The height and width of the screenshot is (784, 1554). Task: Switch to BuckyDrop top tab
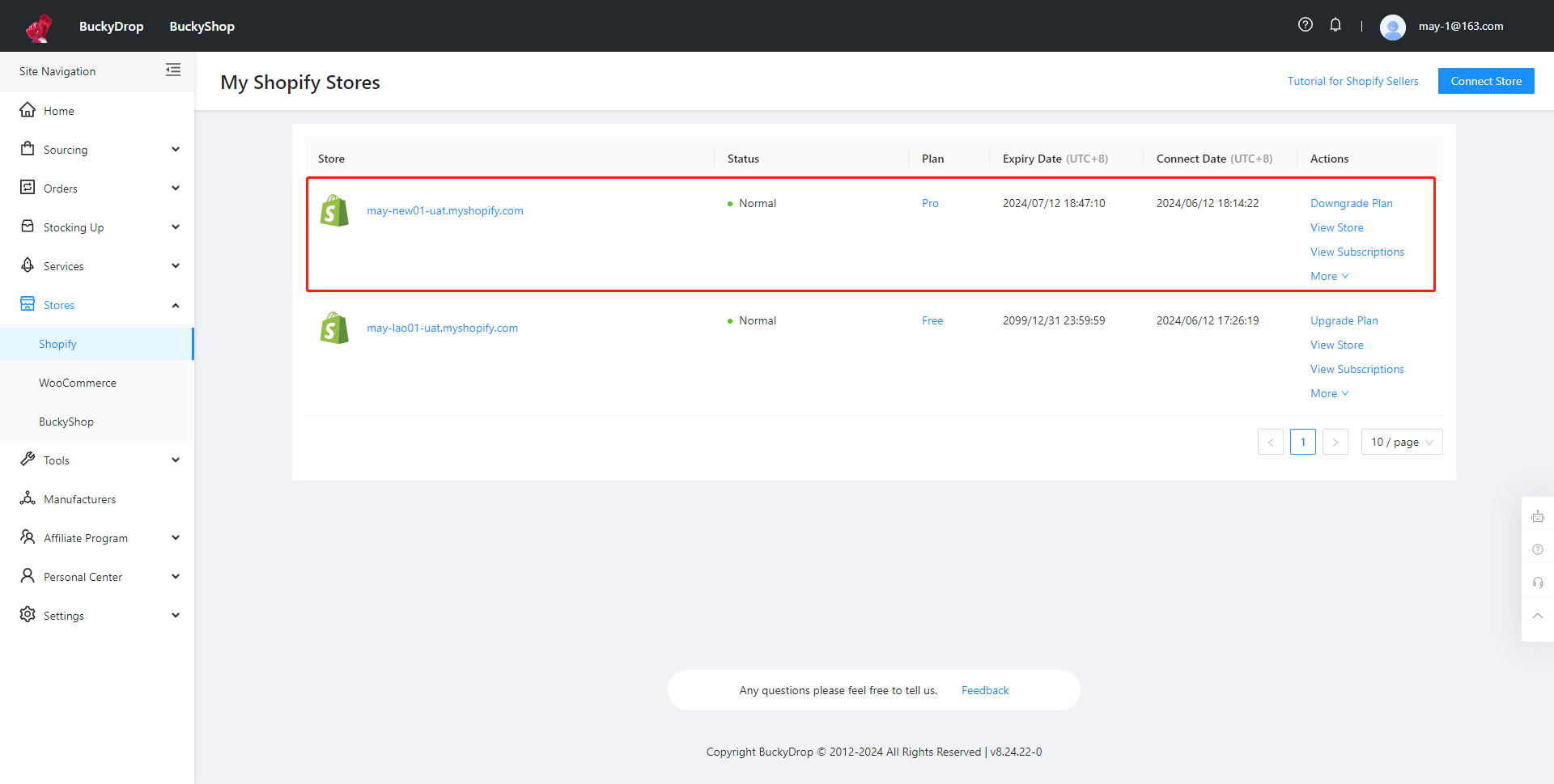tap(112, 26)
